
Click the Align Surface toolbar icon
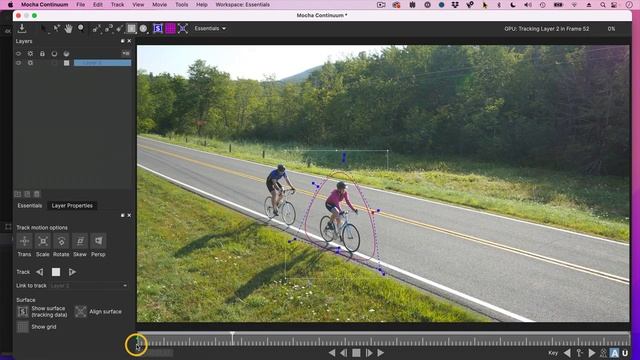(x=183, y=28)
